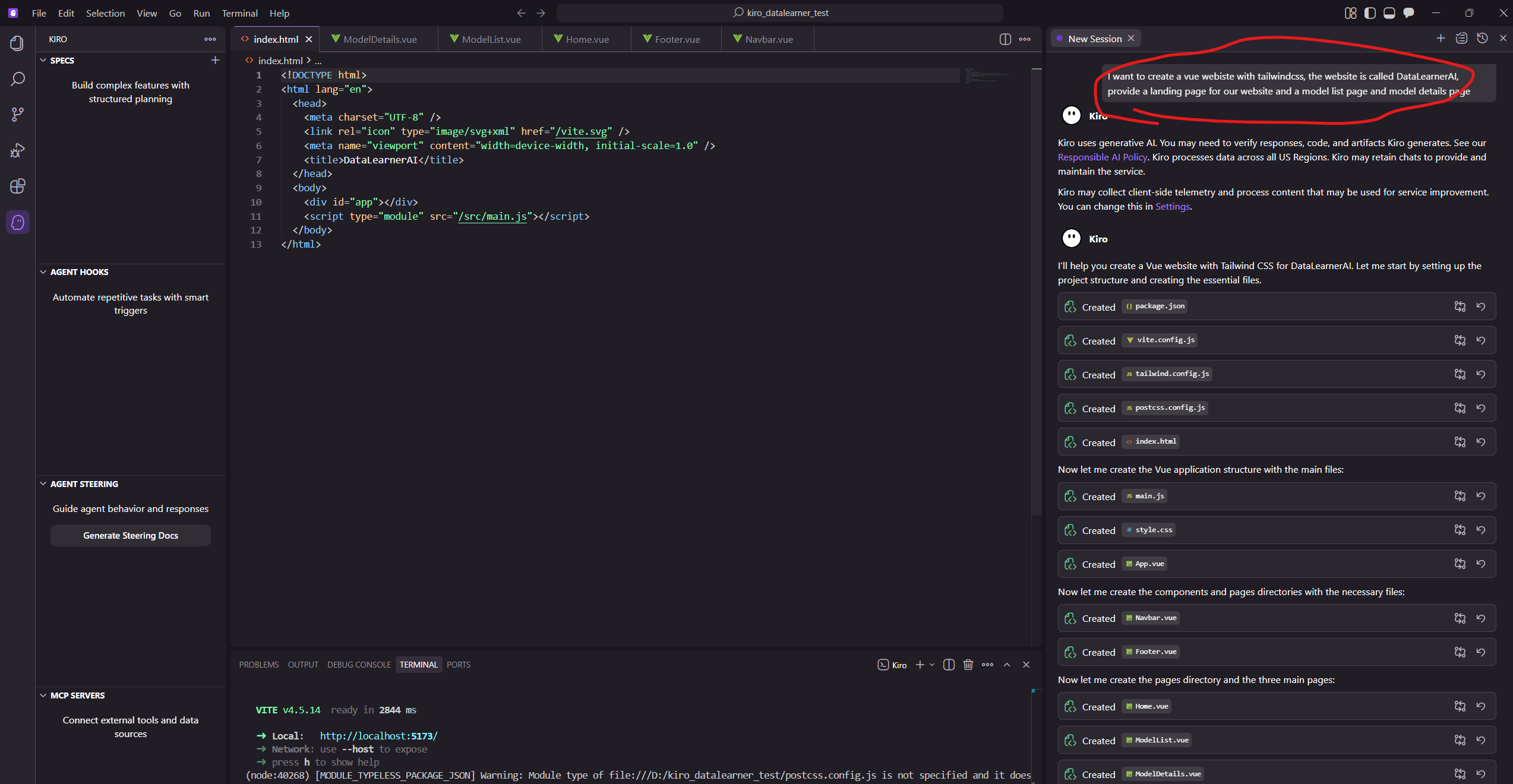
Task: Customize editor layout
Action: pyautogui.click(x=1350, y=13)
